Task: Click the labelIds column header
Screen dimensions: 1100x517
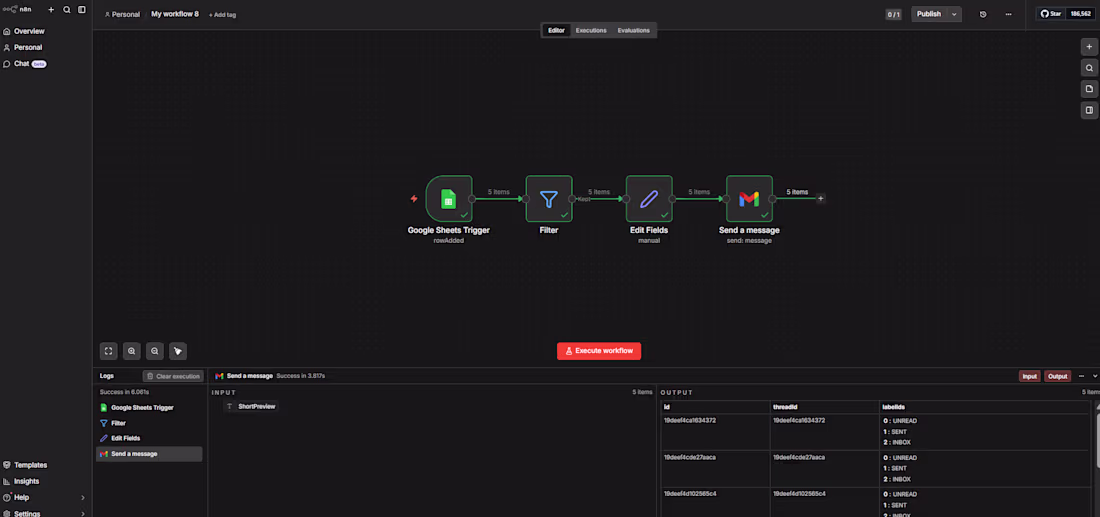Action: point(984,407)
